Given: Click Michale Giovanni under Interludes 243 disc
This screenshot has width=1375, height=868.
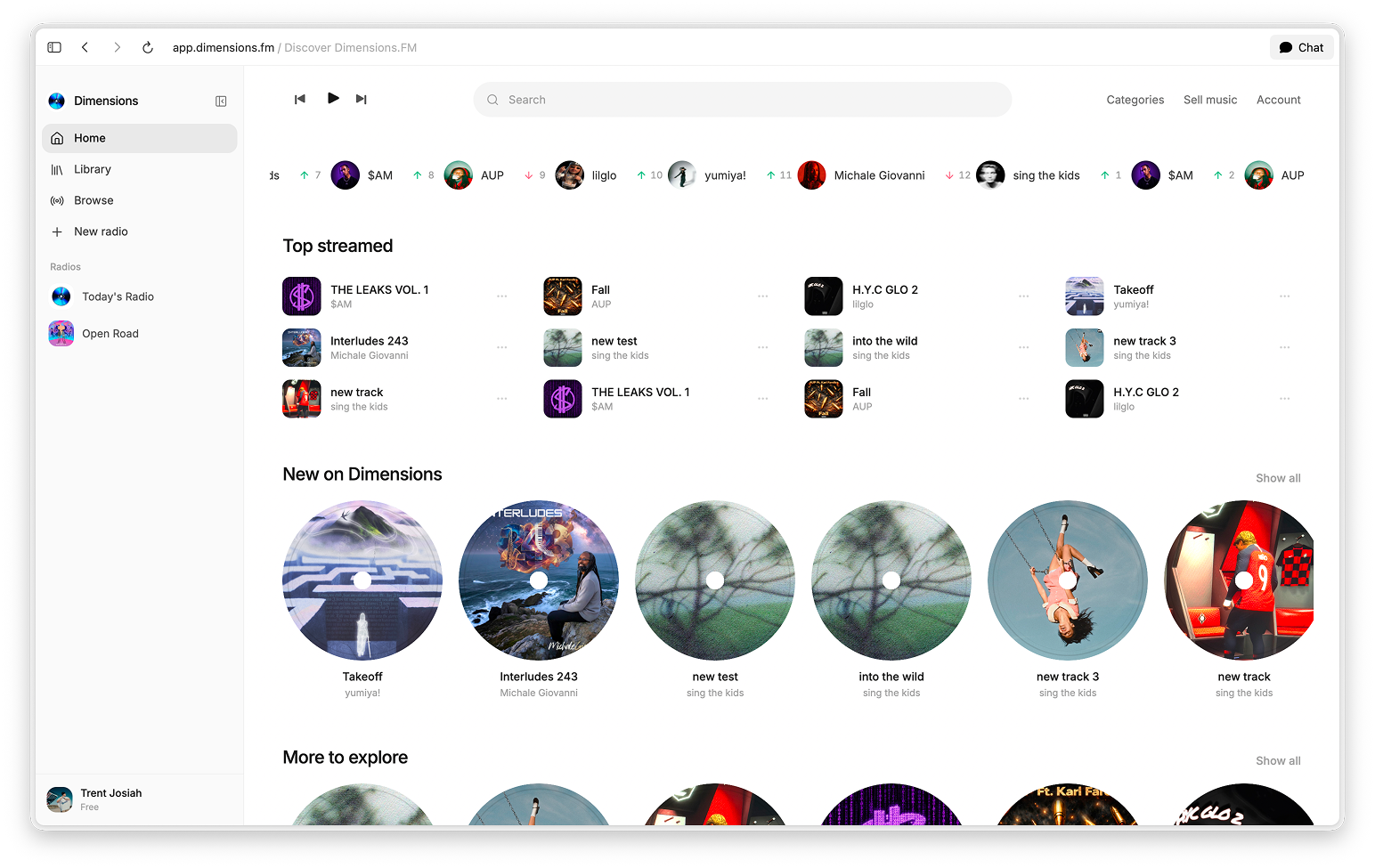Looking at the screenshot, I should (539, 694).
